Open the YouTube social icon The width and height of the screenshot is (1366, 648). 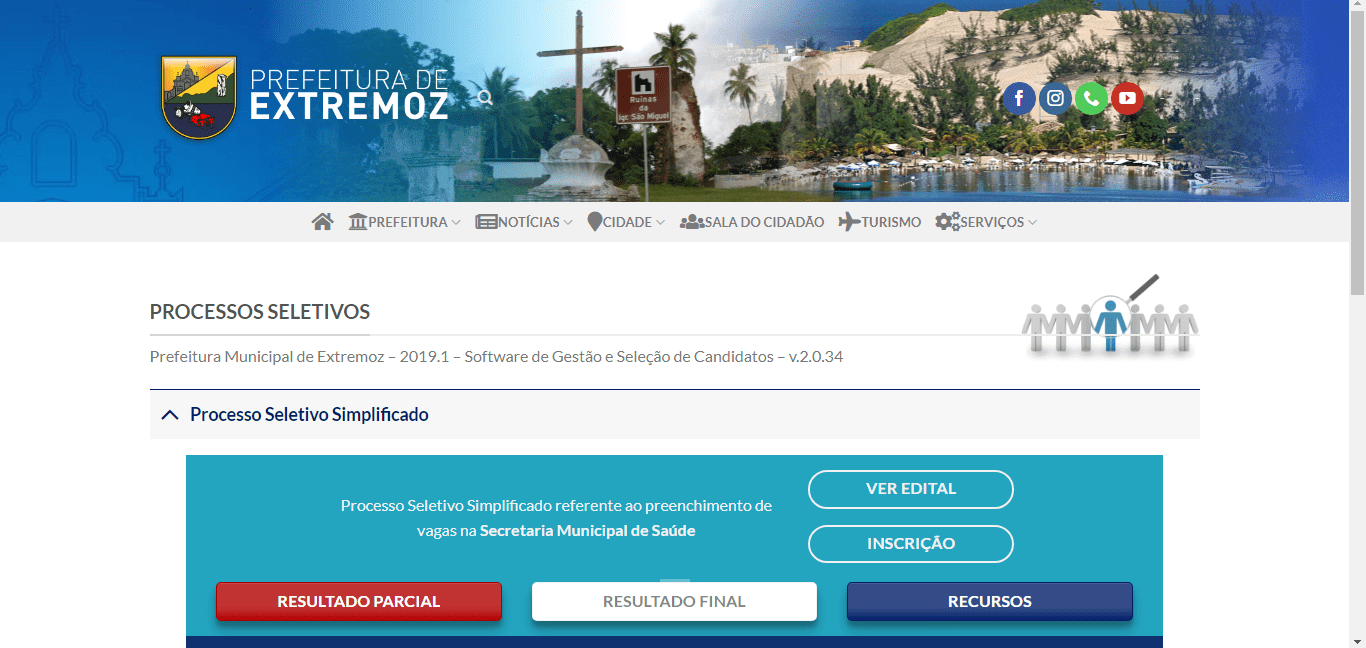1127,98
